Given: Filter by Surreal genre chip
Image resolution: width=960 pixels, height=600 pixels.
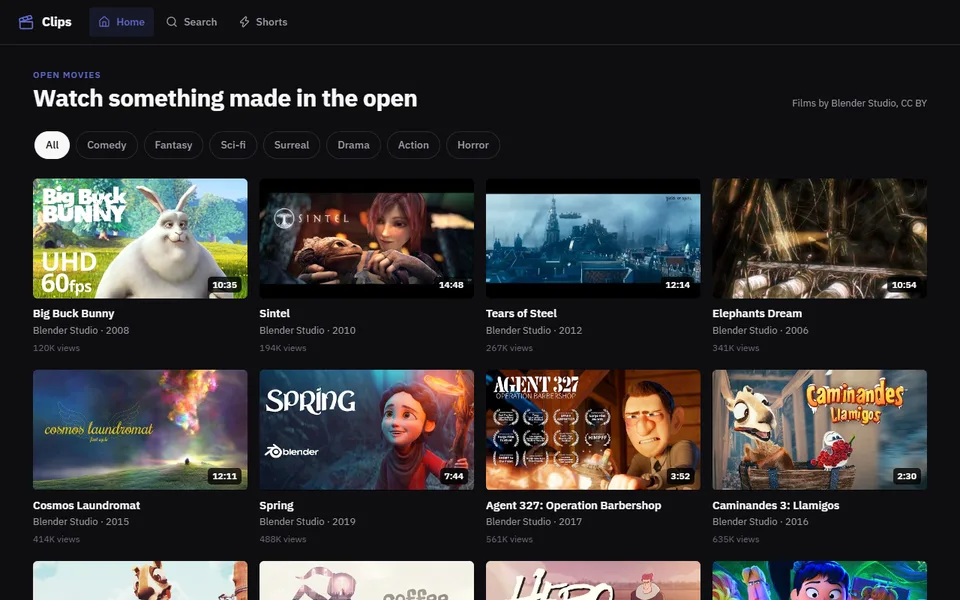Looking at the screenshot, I should click(x=291, y=145).
